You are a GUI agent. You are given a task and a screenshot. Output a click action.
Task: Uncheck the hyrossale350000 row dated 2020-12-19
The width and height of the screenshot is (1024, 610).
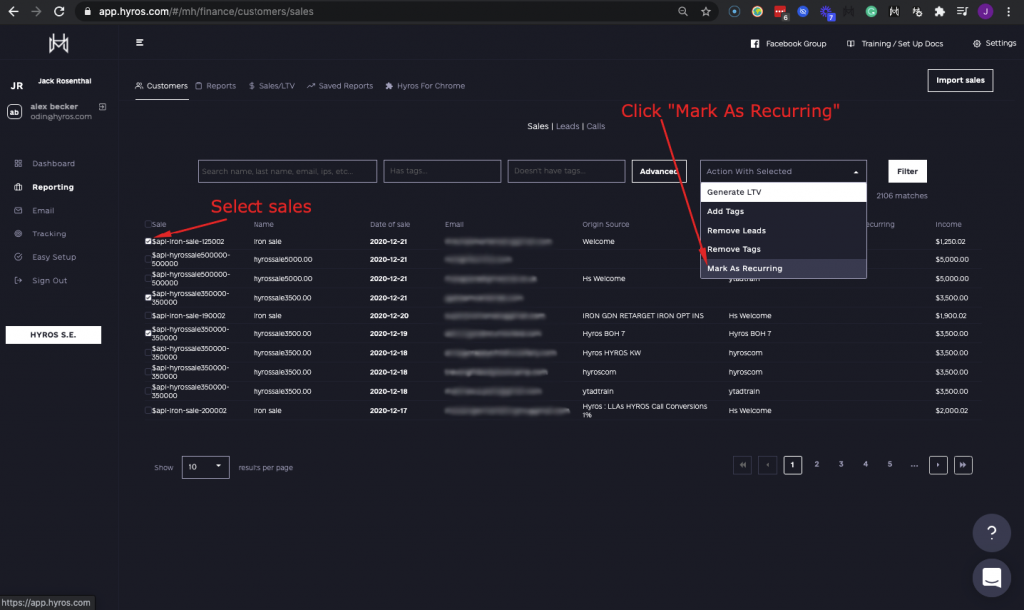click(148, 333)
